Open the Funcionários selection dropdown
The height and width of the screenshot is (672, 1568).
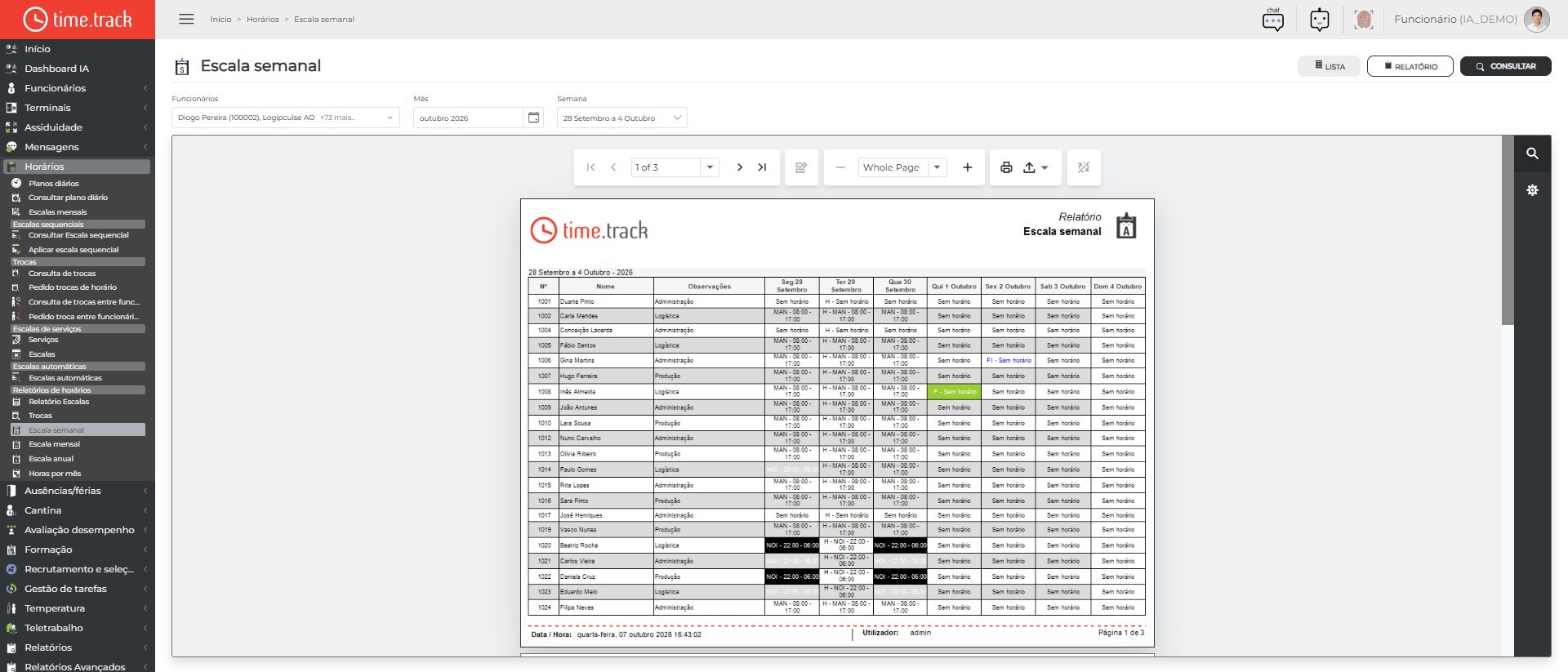coord(286,118)
